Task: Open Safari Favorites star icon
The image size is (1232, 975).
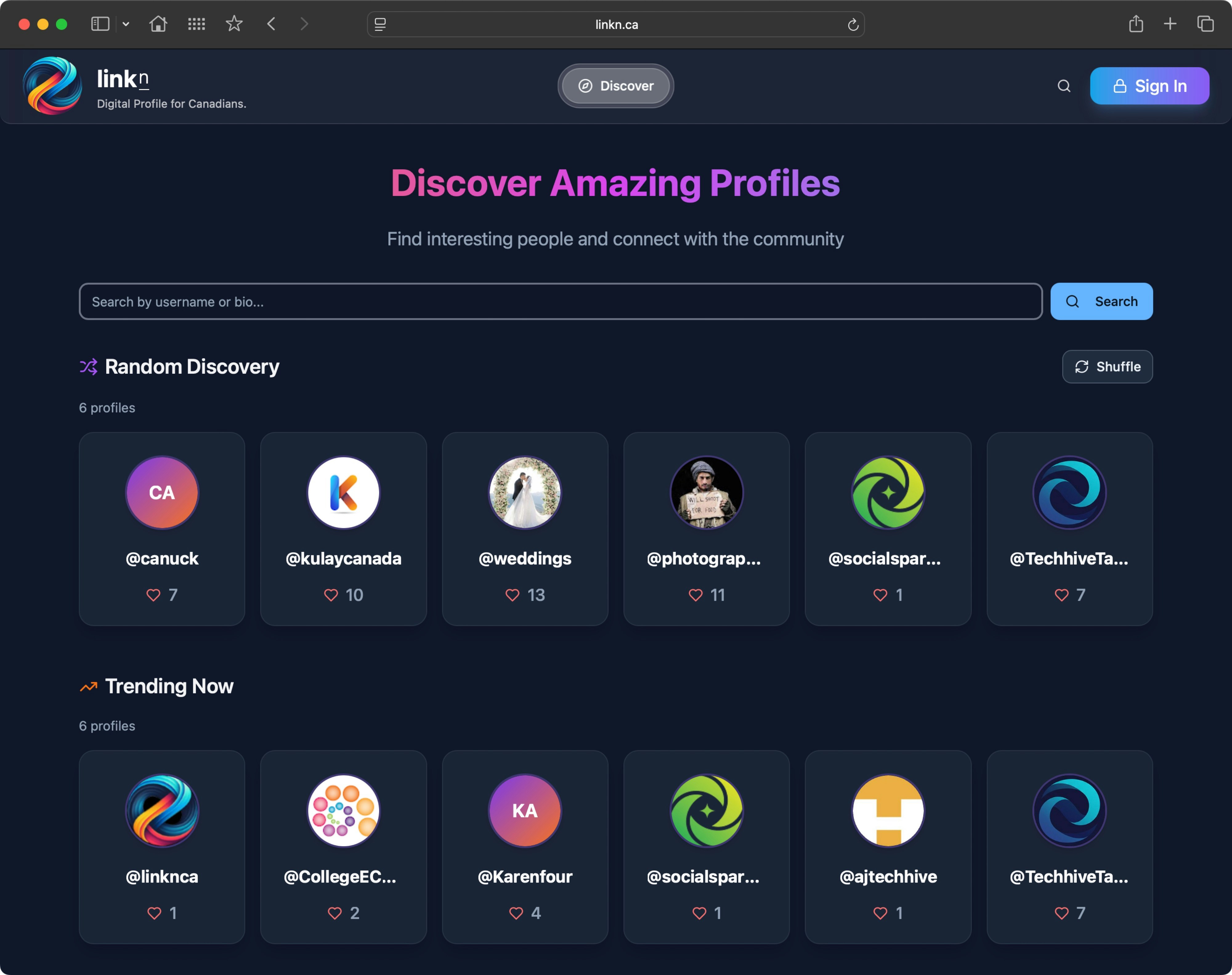Action: (x=234, y=24)
